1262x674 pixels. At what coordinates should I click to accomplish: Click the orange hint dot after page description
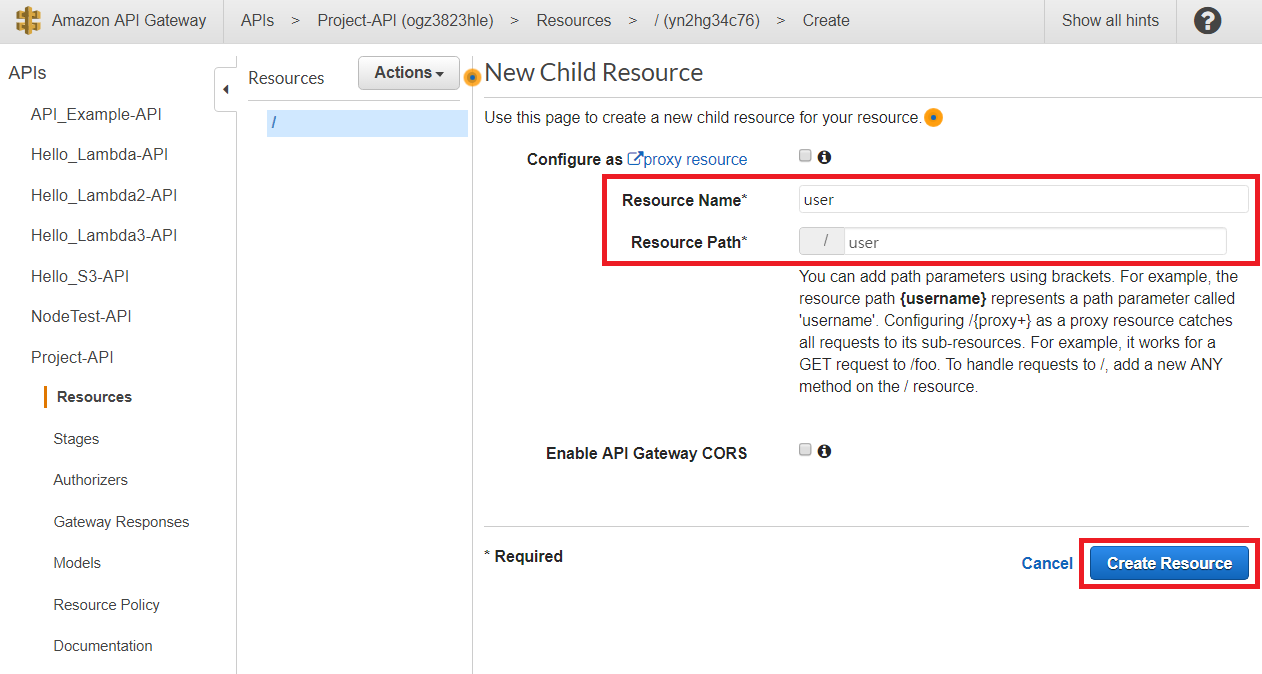click(x=933, y=118)
